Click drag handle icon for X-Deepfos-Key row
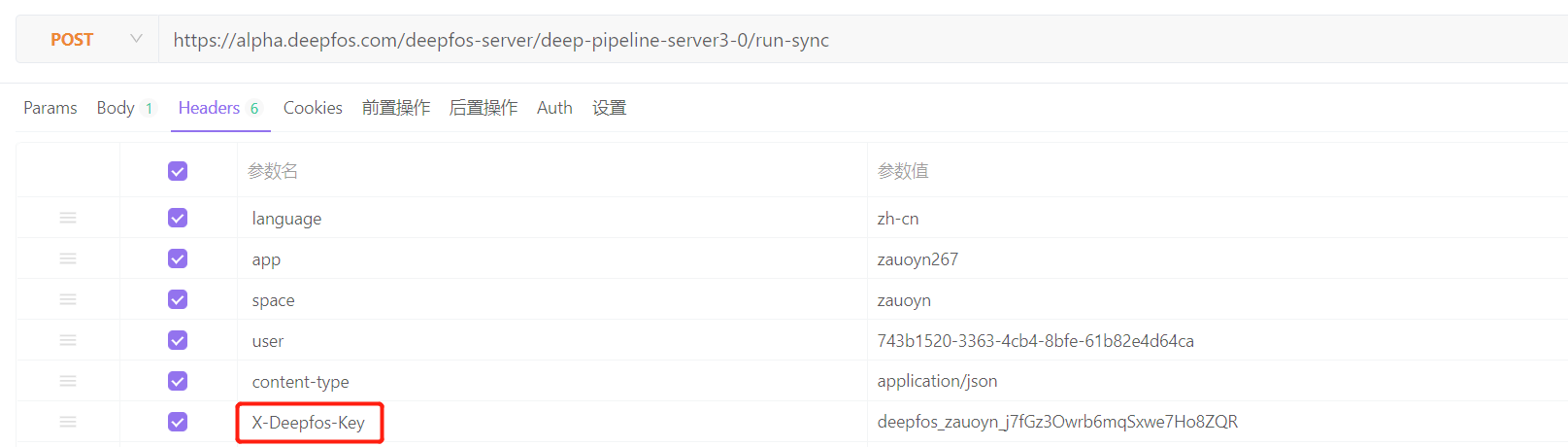The width and height of the screenshot is (1568, 447). coord(68,422)
